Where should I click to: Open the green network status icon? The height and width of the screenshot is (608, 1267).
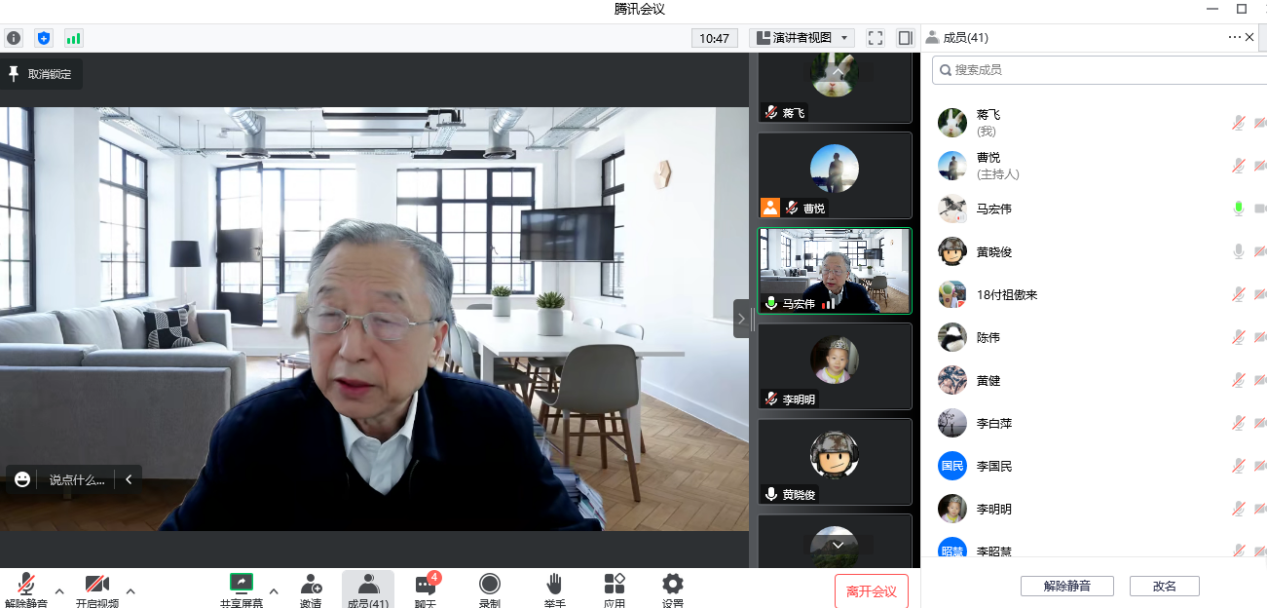(73, 38)
